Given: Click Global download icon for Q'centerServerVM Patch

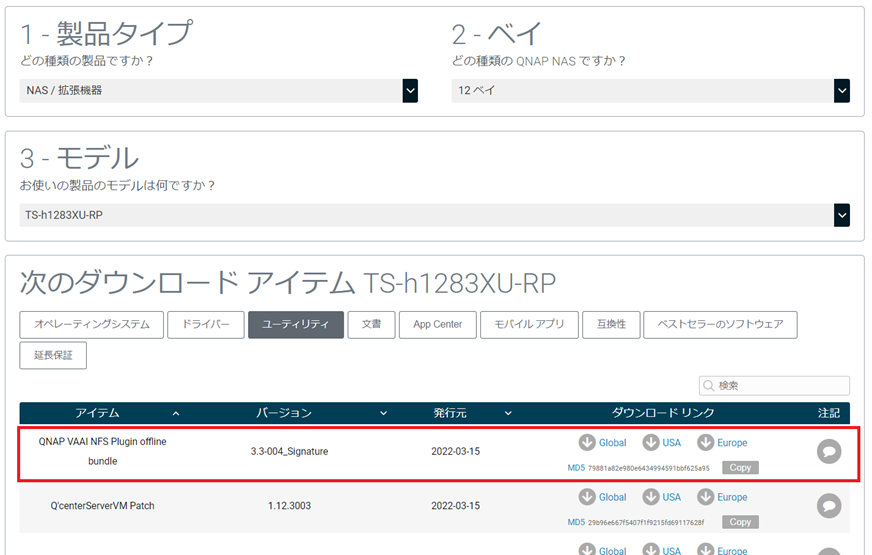Looking at the screenshot, I should tap(587, 497).
